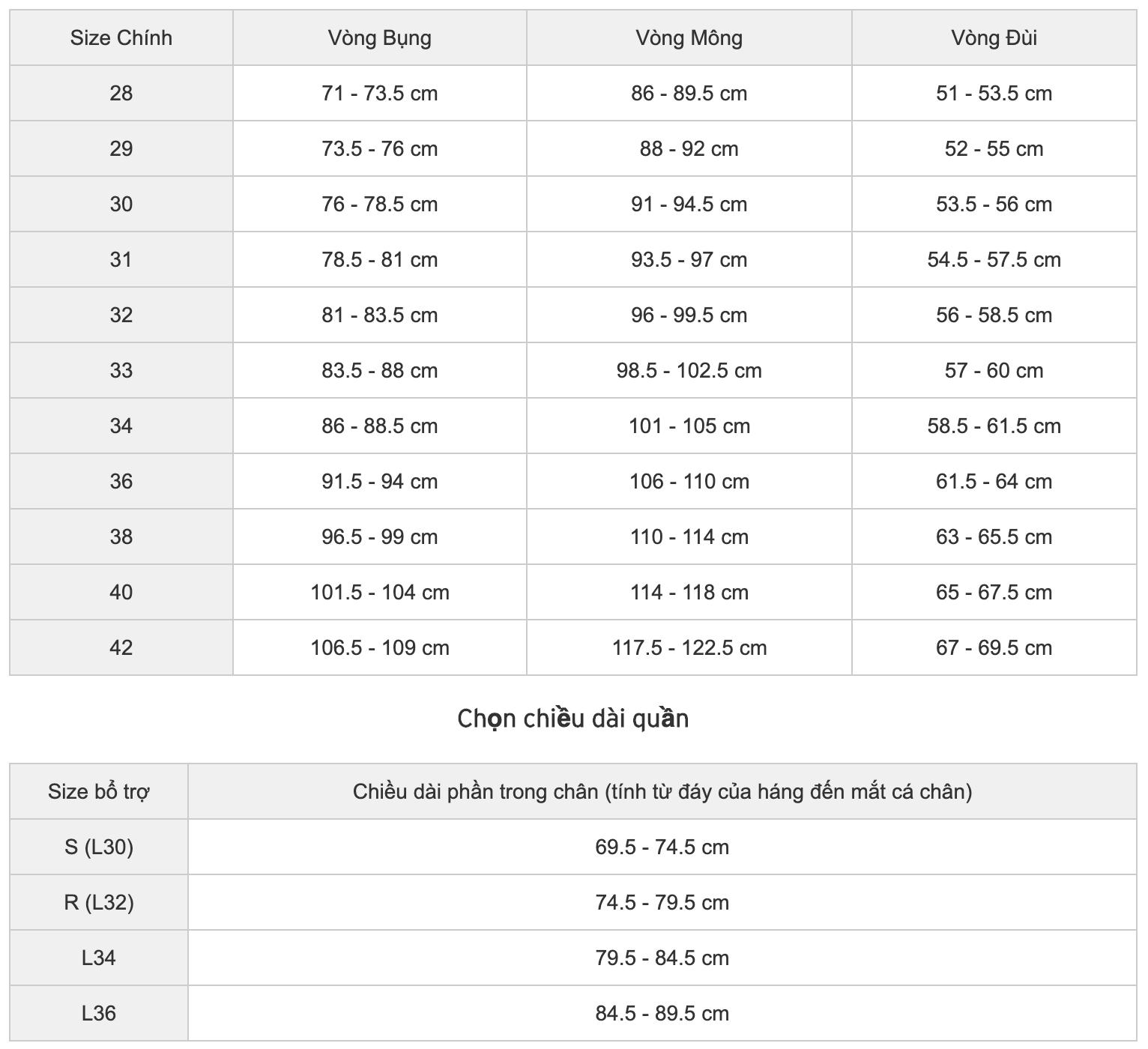The width and height of the screenshot is (1148, 1049).
Task: Click hip value 106 - 110 cm
Action: click(x=689, y=481)
